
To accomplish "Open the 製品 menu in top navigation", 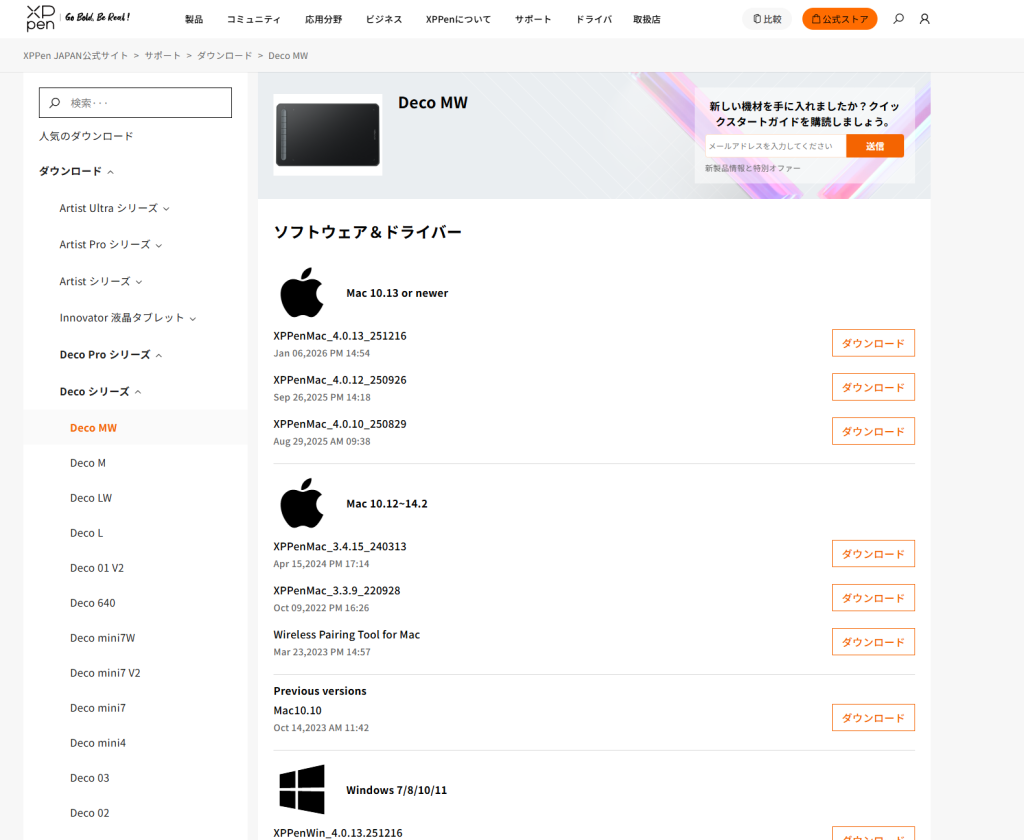I will [x=194, y=19].
